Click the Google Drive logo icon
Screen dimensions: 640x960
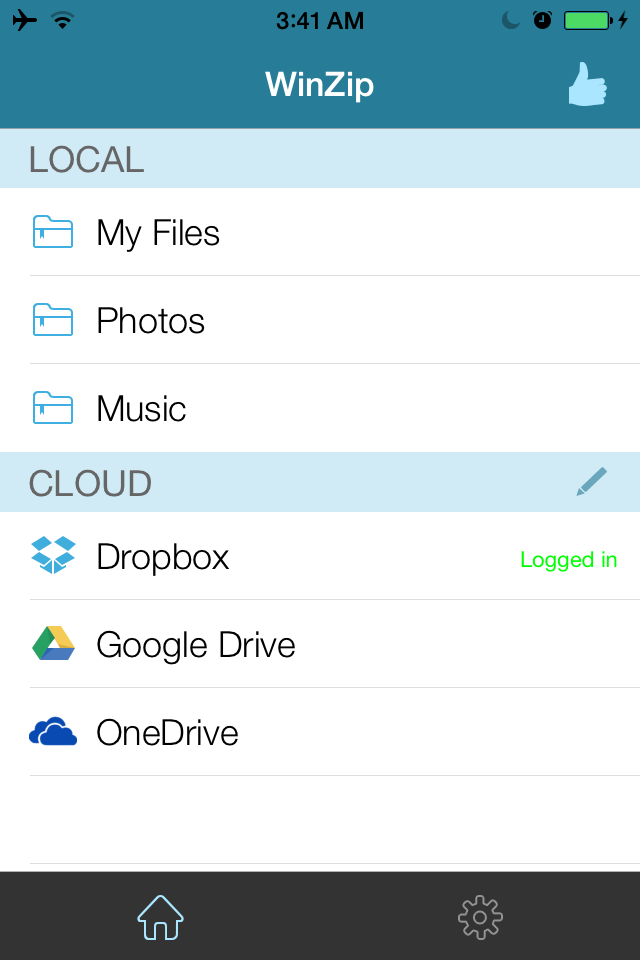pyautogui.click(x=53, y=643)
